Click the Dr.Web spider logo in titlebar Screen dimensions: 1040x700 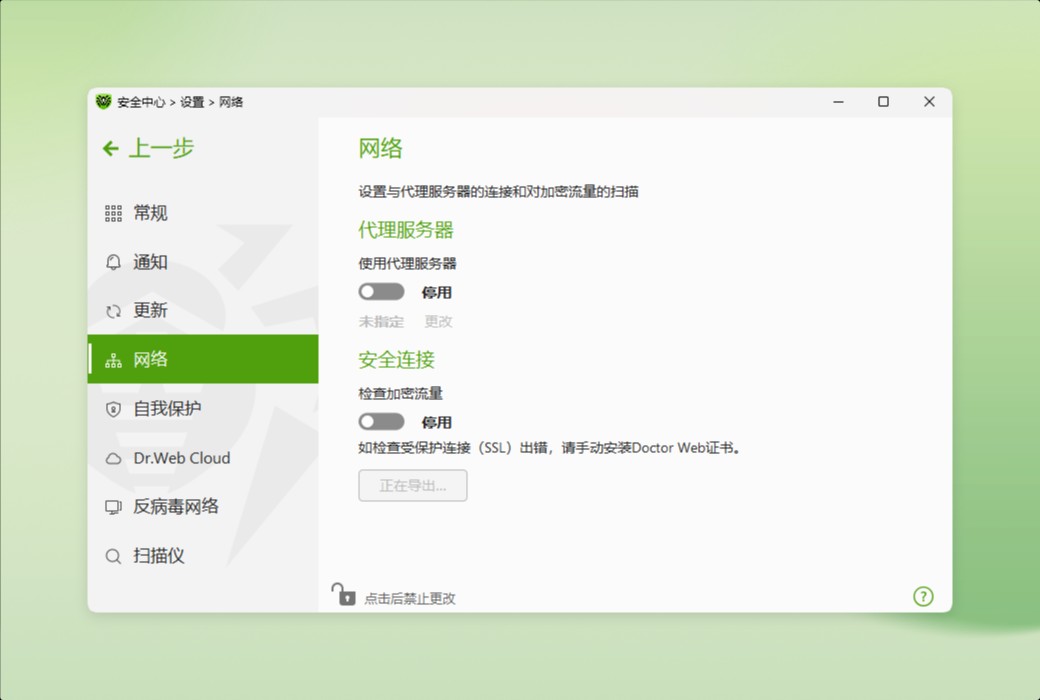pyautogui.click(x=104, y=101)
